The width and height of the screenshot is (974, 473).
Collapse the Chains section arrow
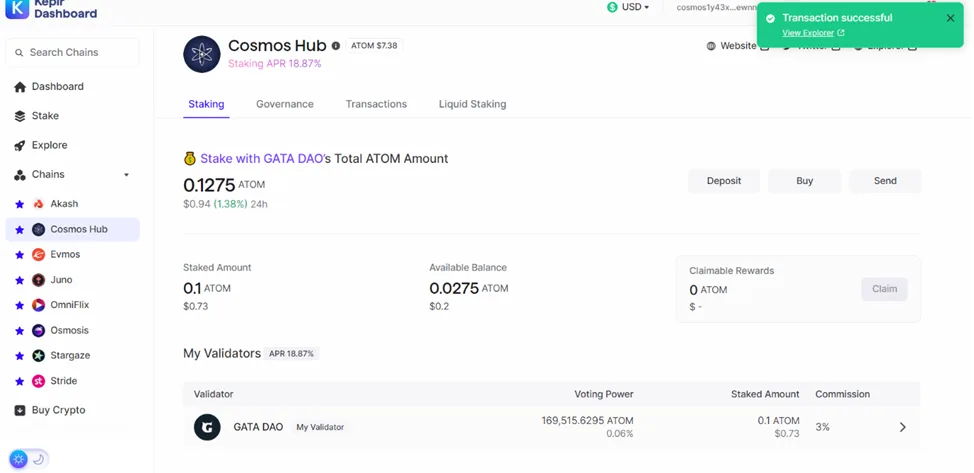pyautogui.click(x=126, y=175)
